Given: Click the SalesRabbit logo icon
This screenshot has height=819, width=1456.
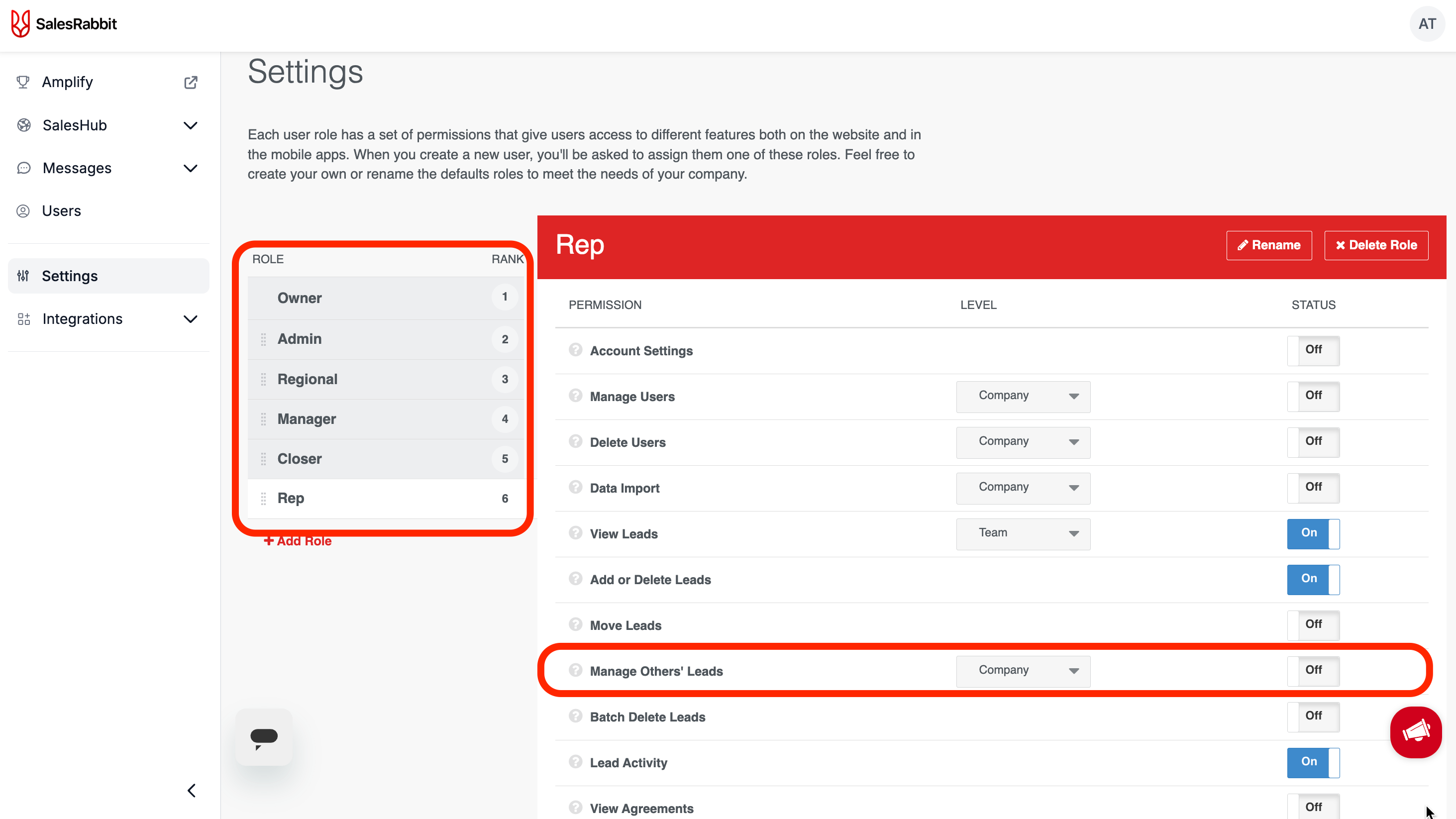Looking at the screenshot, I should [21, 24].
